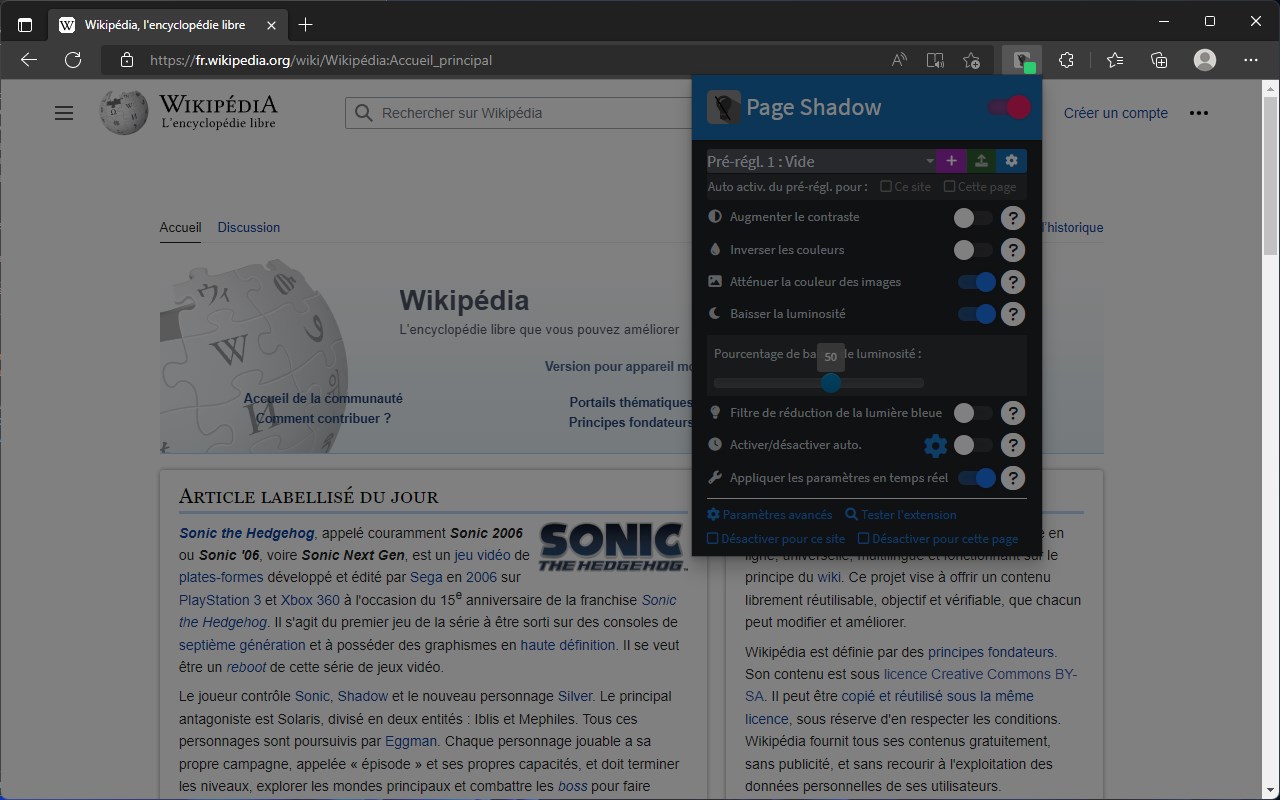Check the Ce site auto-preset checkbox
This screenshot has height=800, width=1280.
886,187
